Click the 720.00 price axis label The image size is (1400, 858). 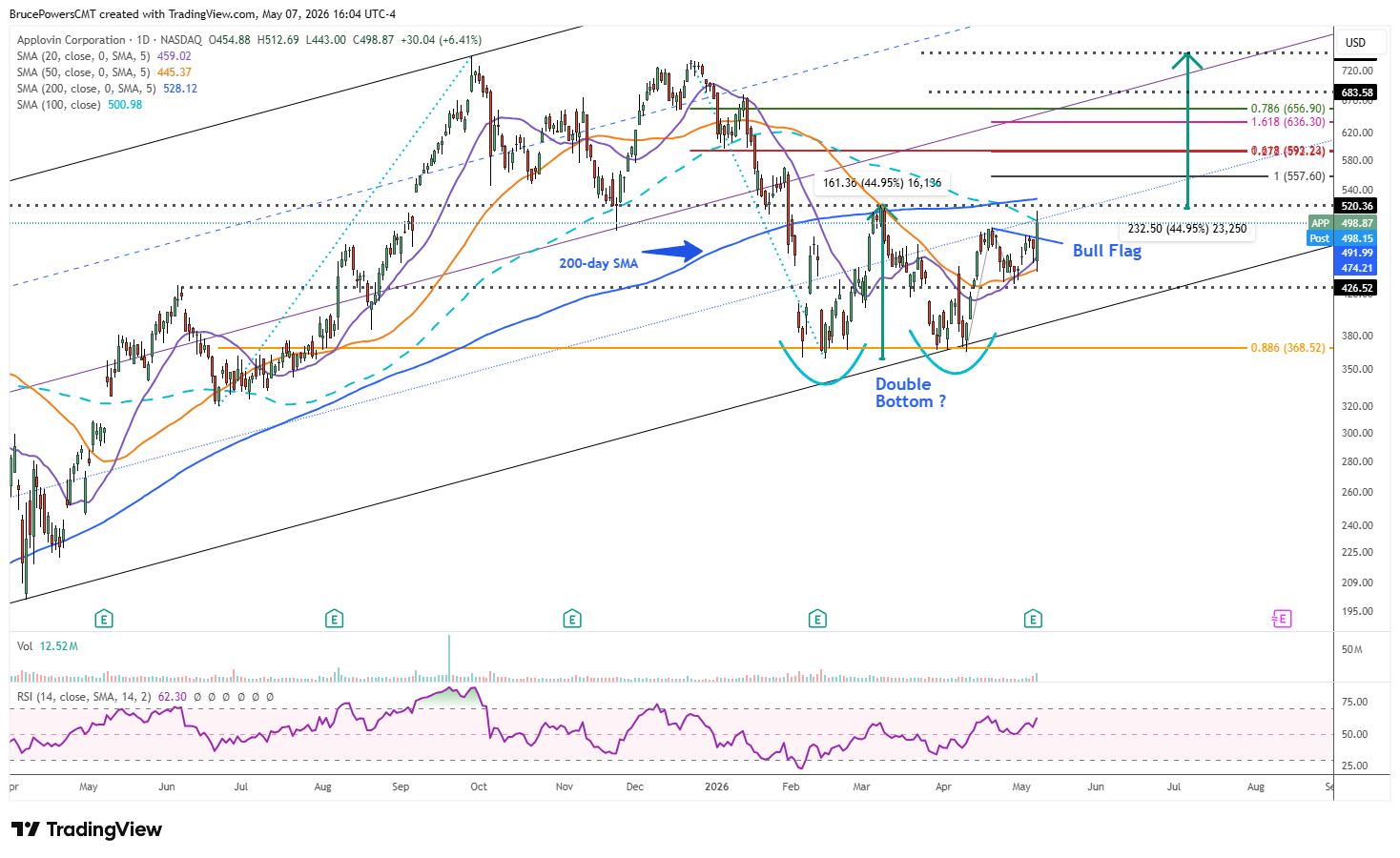click(1357, 71)
